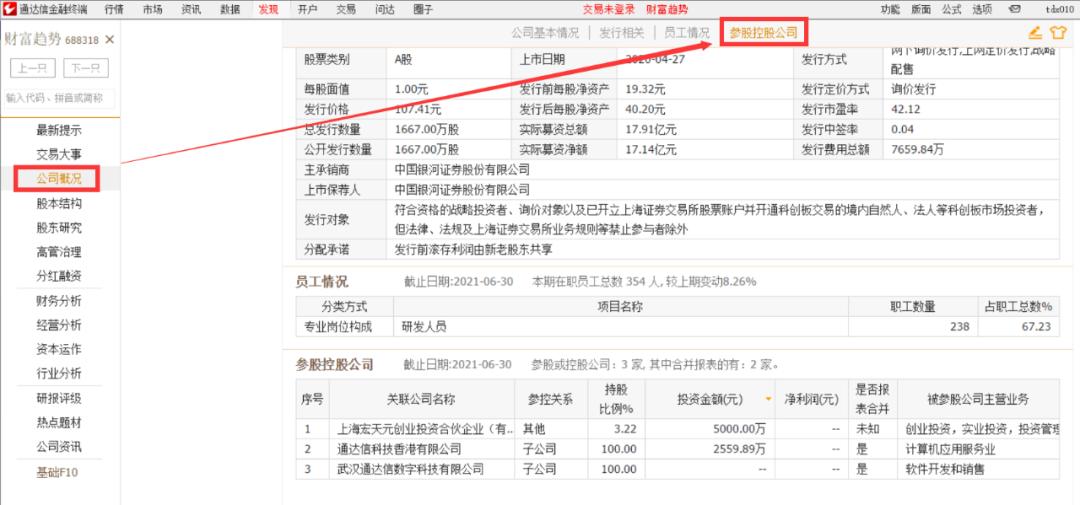The height and width of the screenshot is (505, 1080).
Task: Click the 107.41元 issue price value
Action: pyautogui.click(x=418, y=109)
